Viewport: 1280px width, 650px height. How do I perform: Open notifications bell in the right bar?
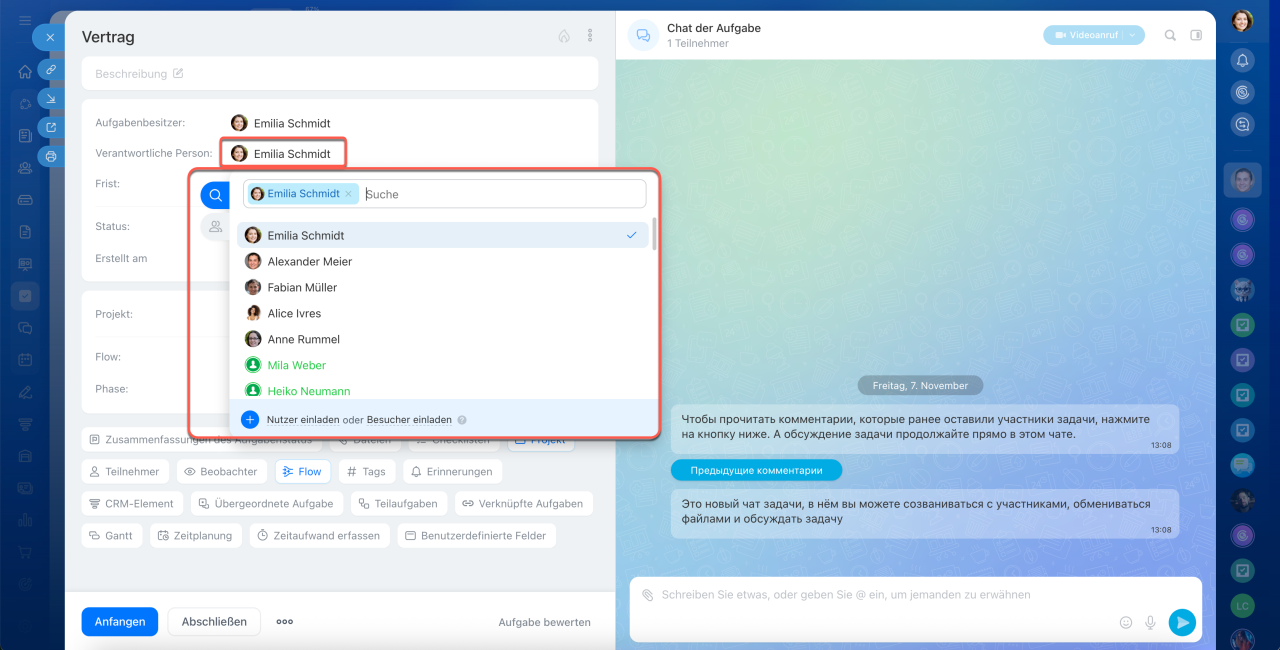[x=1242, y=60]
